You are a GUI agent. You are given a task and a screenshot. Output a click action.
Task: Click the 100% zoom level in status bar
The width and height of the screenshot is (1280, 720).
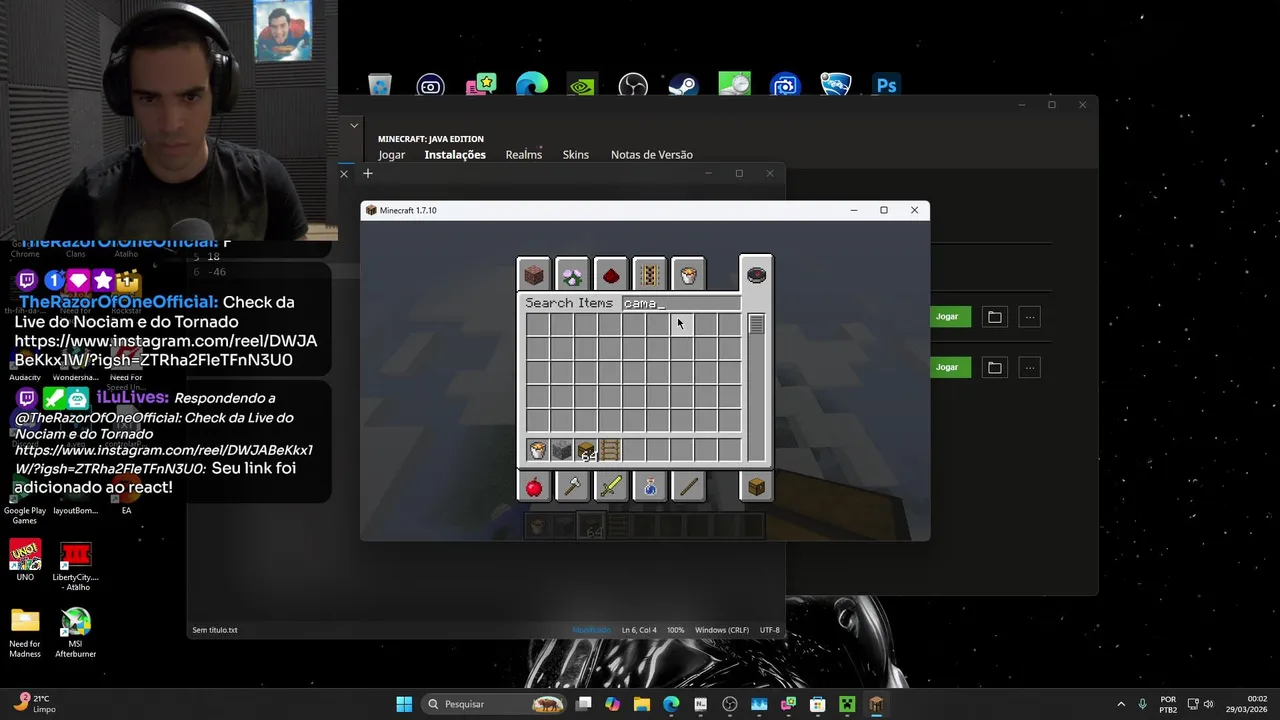pyautogui.click(x=676, y=630)
